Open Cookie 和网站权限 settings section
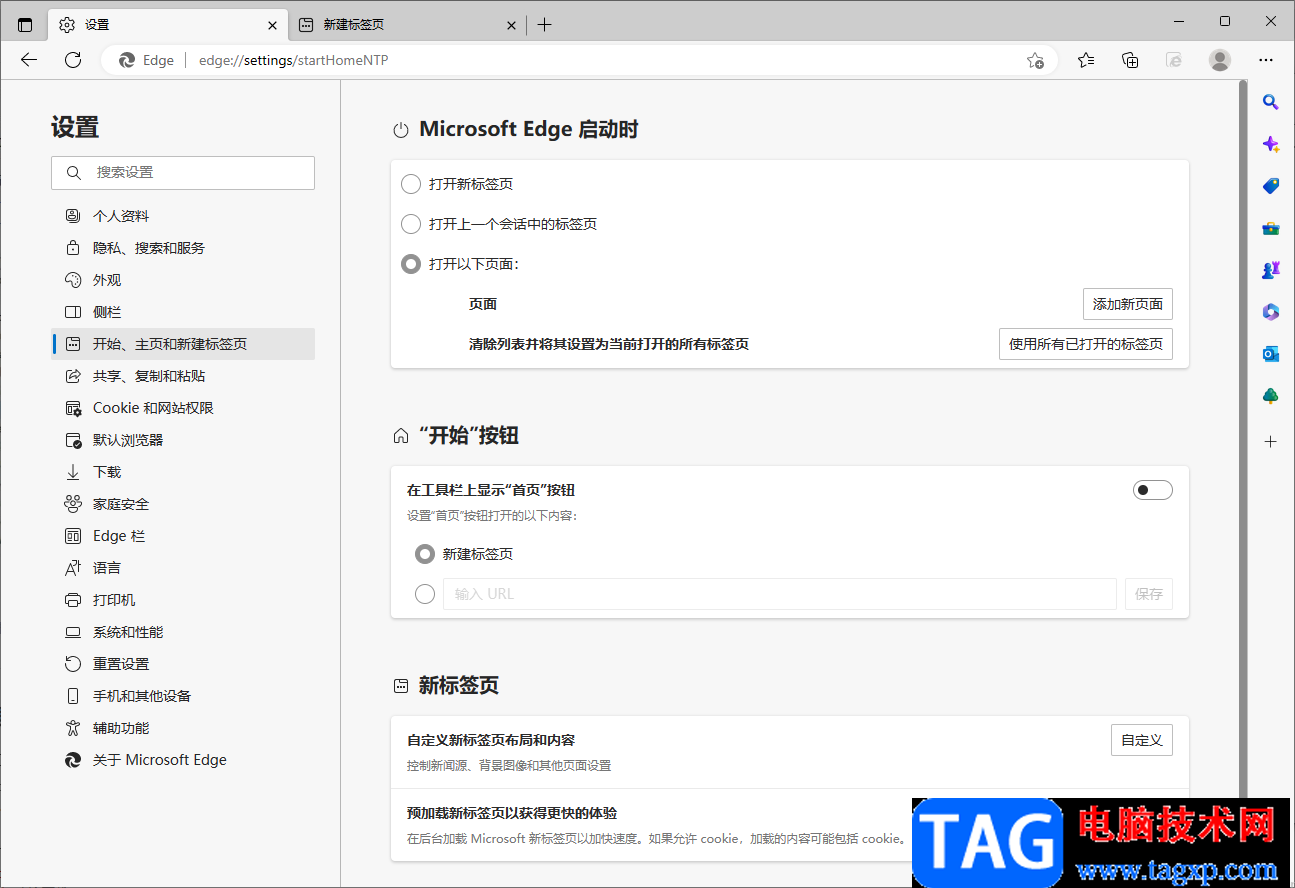Screen dimensions: 1295x888 pos(183,408)
